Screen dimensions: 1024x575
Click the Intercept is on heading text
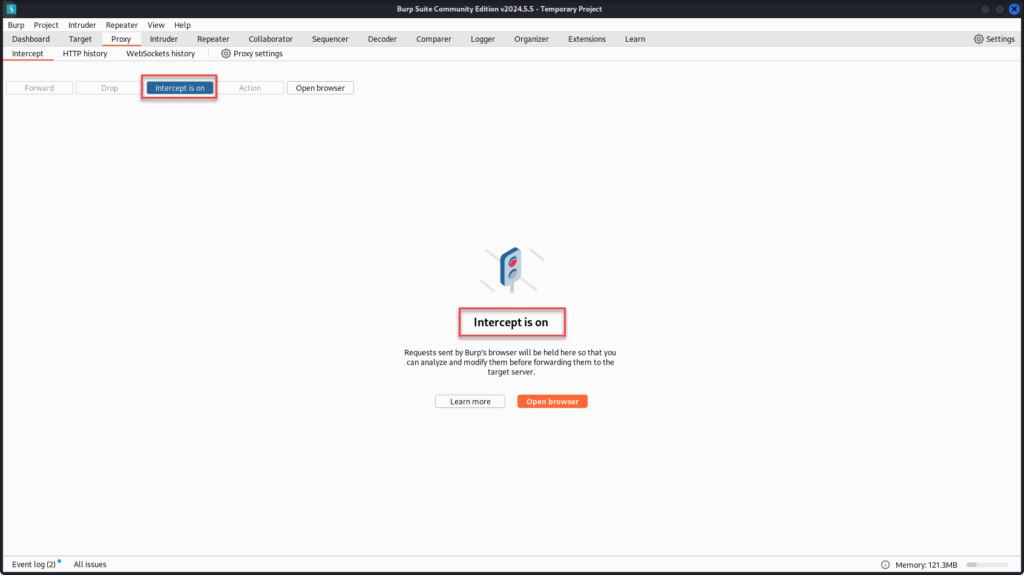[x=511, y=322]
